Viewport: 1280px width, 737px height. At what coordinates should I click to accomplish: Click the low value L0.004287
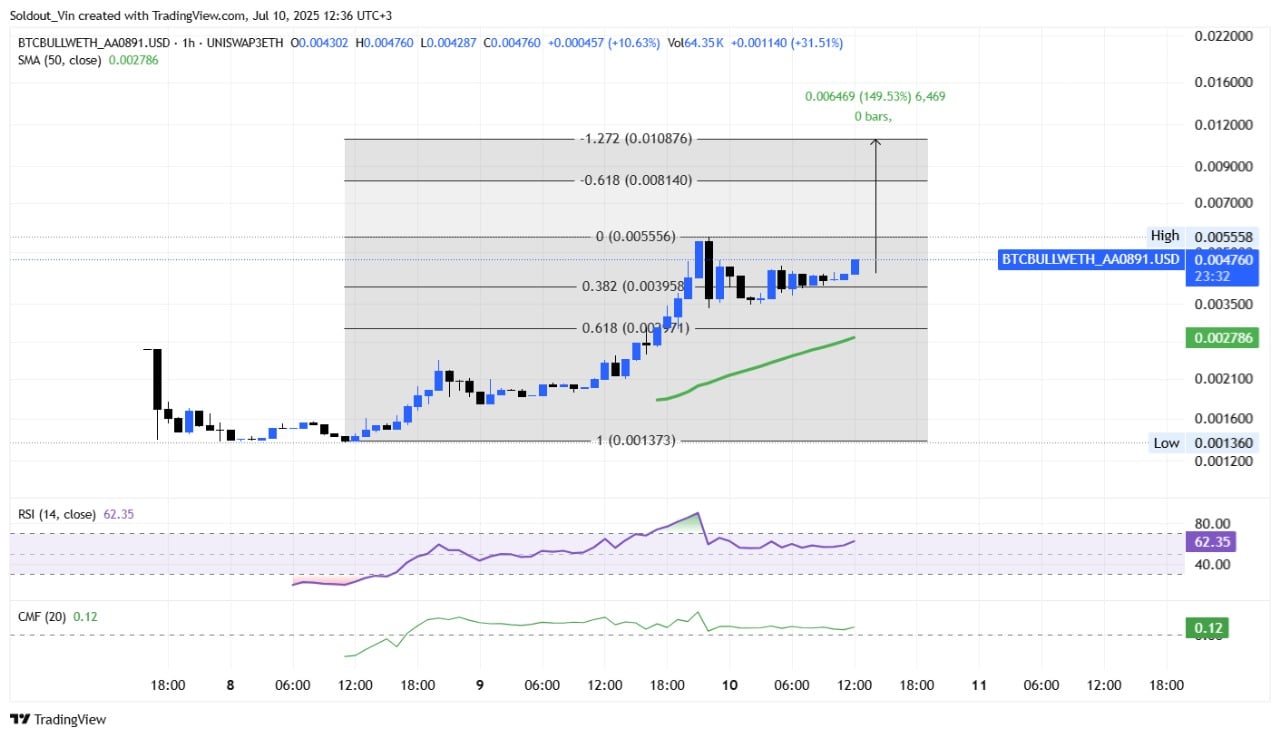coord(447,43)
